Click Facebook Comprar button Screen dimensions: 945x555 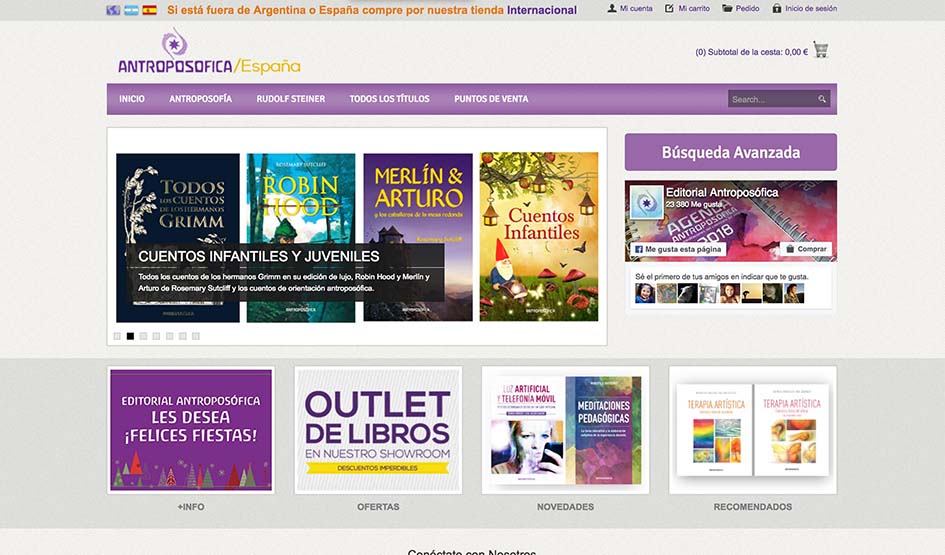pyautogui.click(x=806, y=249)
